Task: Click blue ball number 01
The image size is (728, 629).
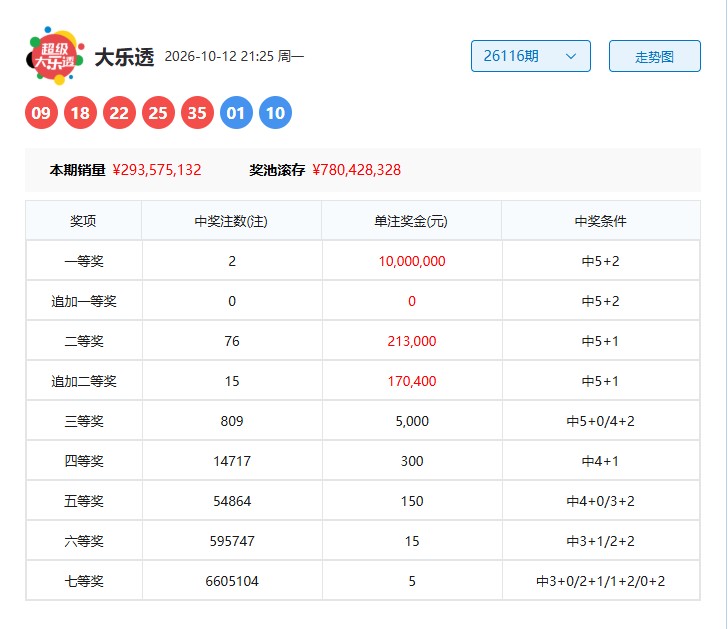Action: click(236, 113)
